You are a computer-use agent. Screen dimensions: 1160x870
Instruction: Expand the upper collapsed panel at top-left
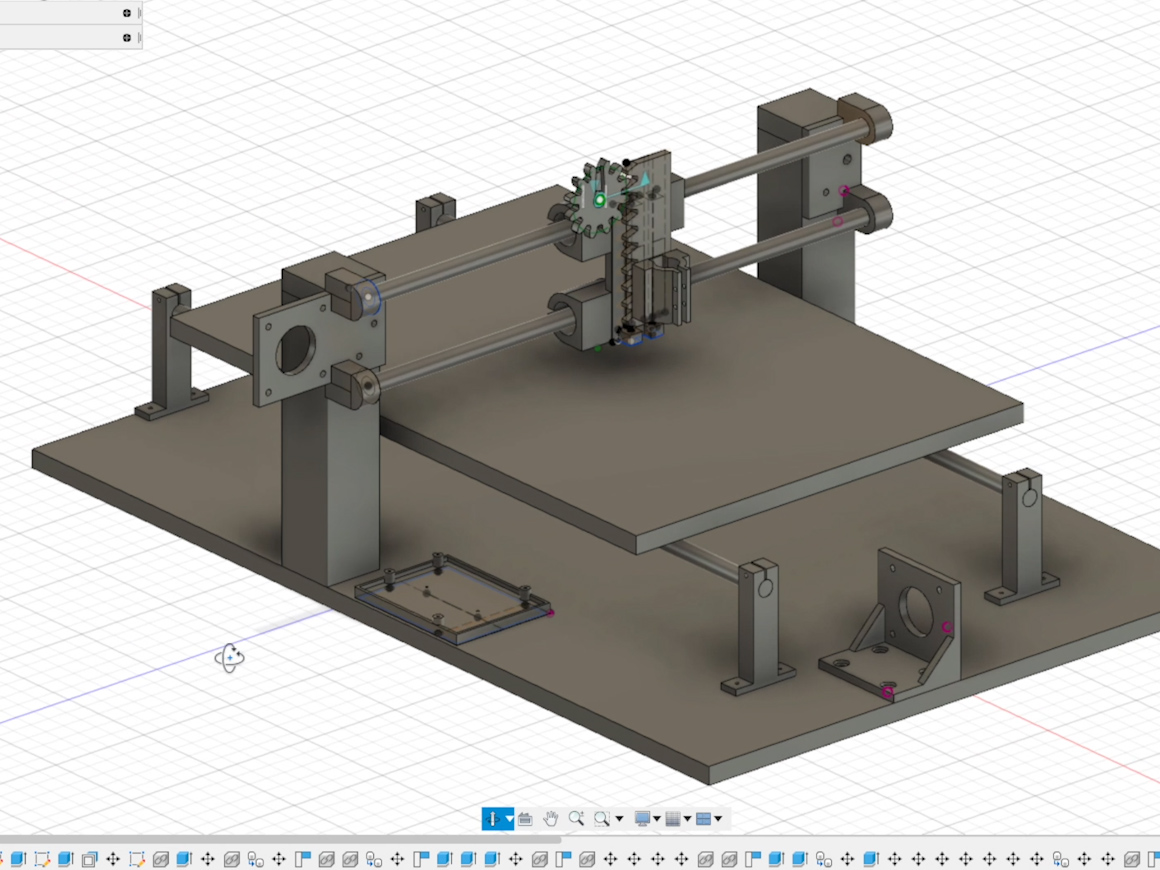click(127, 13)
